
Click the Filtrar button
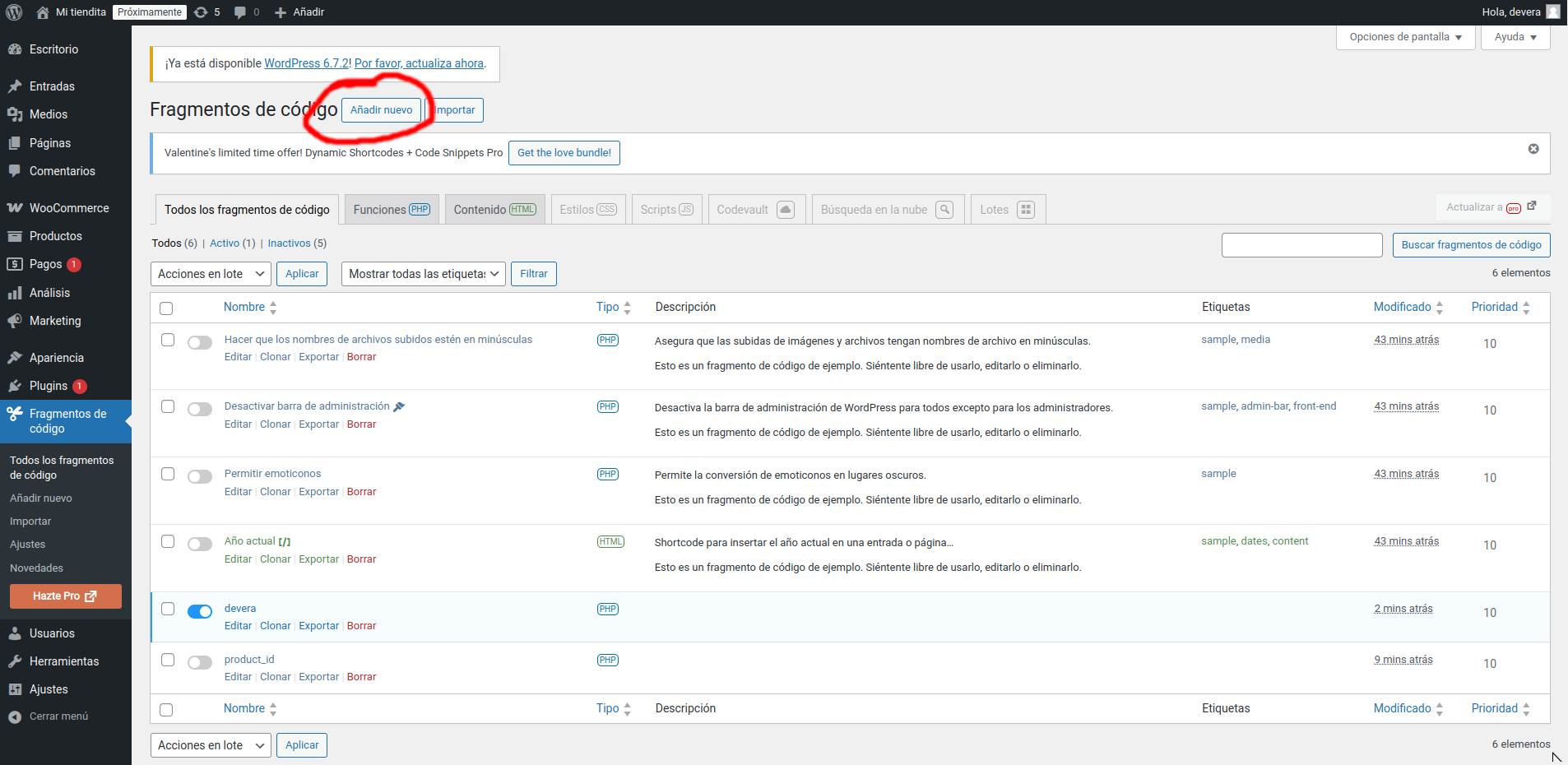tap(534, 274)
